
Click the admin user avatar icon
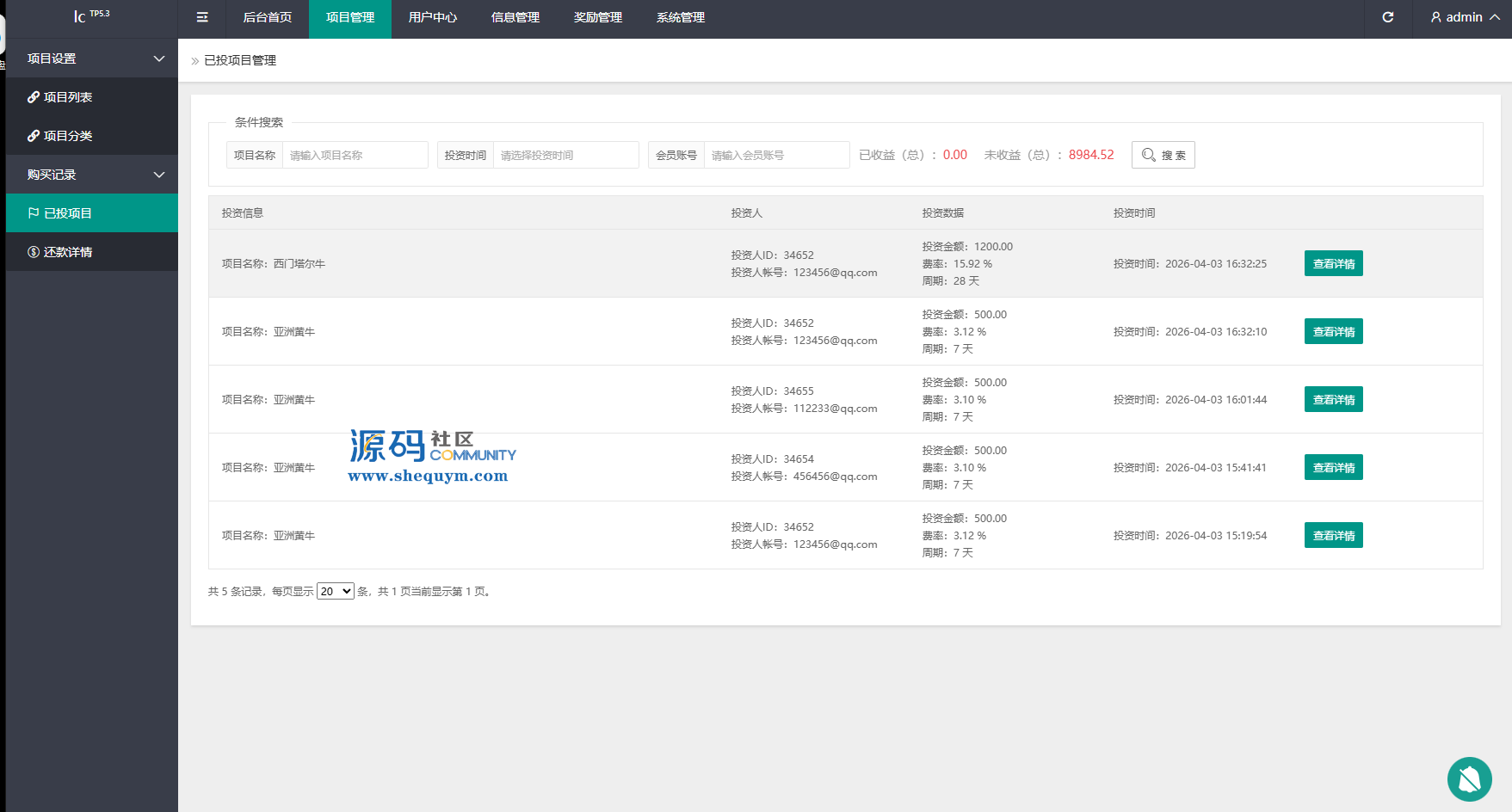(x=1435, y=17)
